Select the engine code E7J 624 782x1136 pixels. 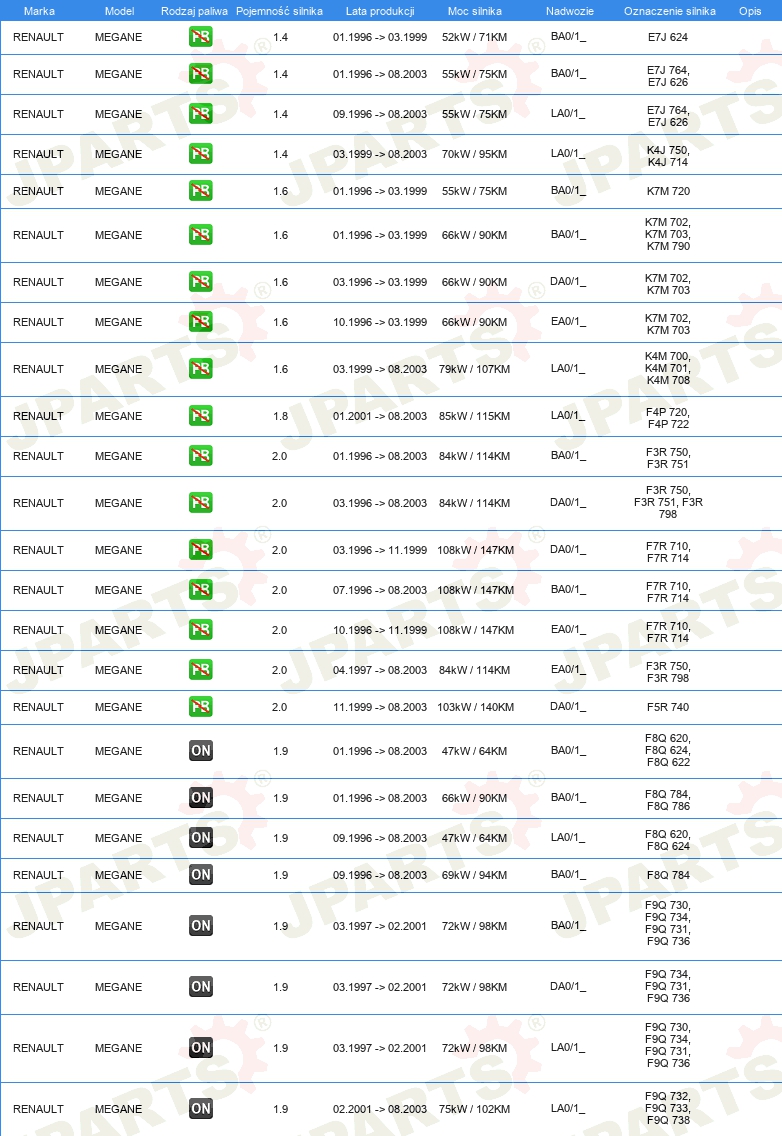[x=668, y=37]
